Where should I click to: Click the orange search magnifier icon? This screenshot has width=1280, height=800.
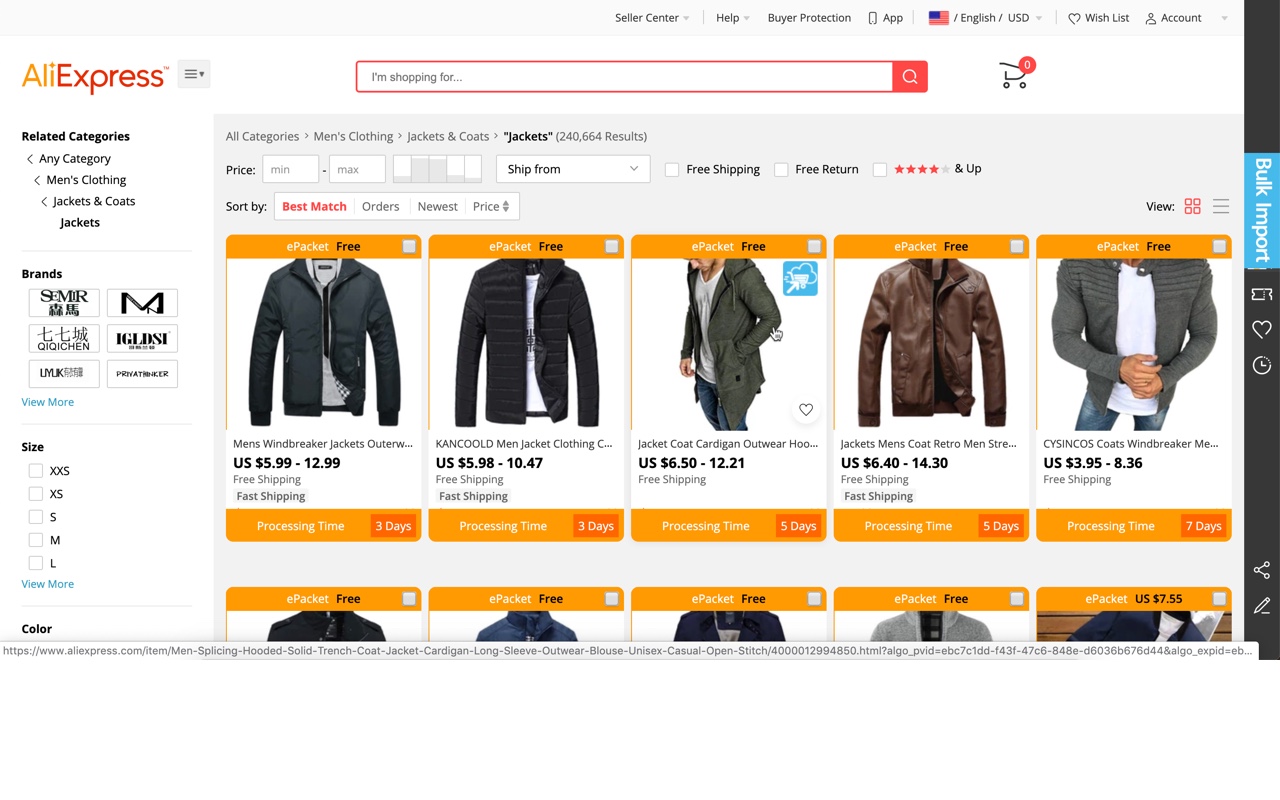909,76
